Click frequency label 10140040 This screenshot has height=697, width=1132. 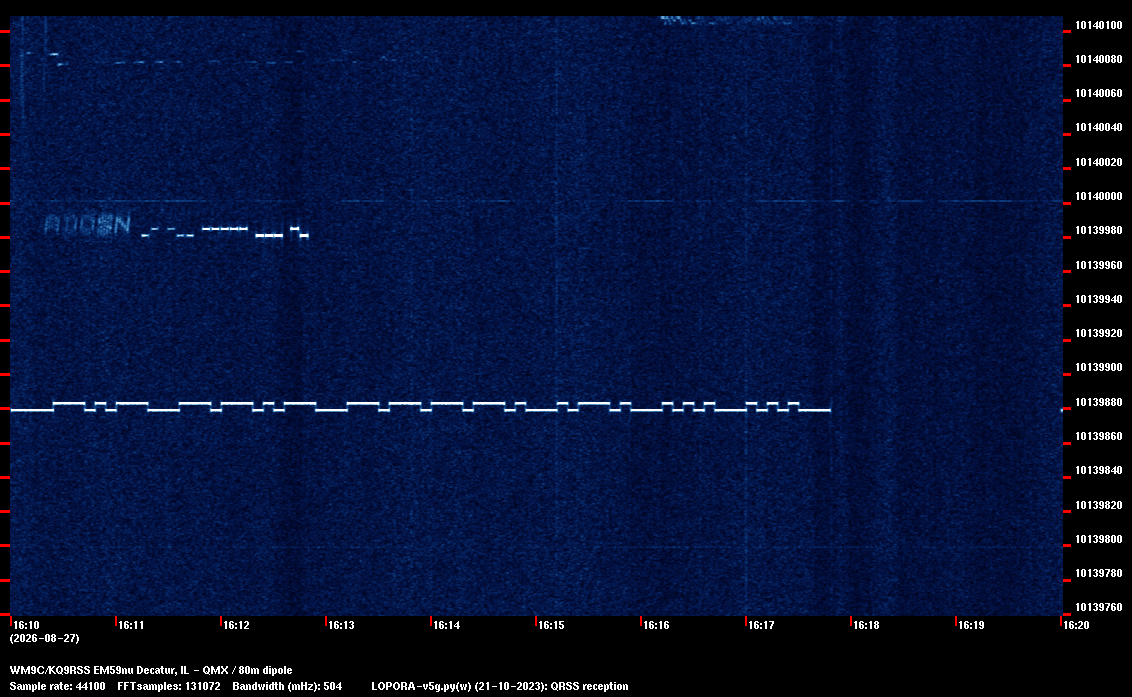click(1099, 128)
